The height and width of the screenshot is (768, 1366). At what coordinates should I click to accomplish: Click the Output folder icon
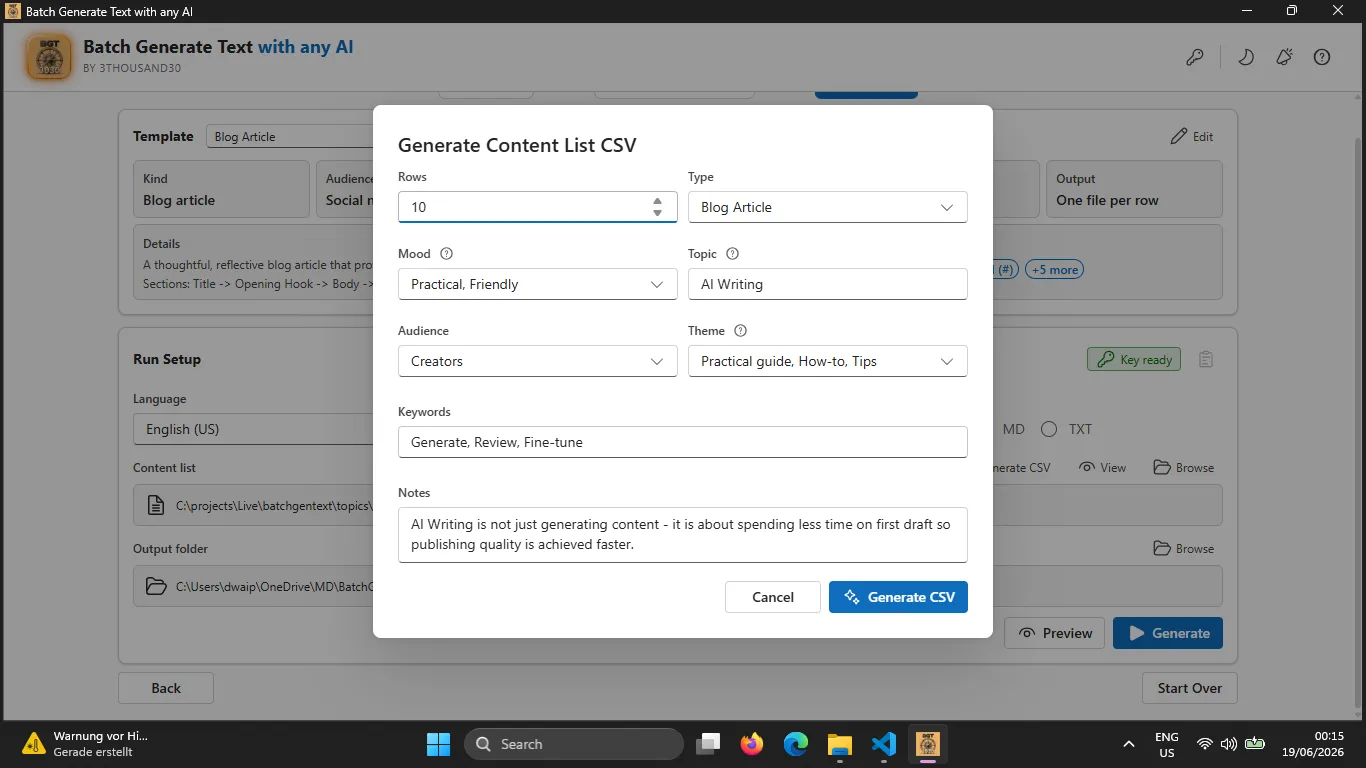point(156,586)
